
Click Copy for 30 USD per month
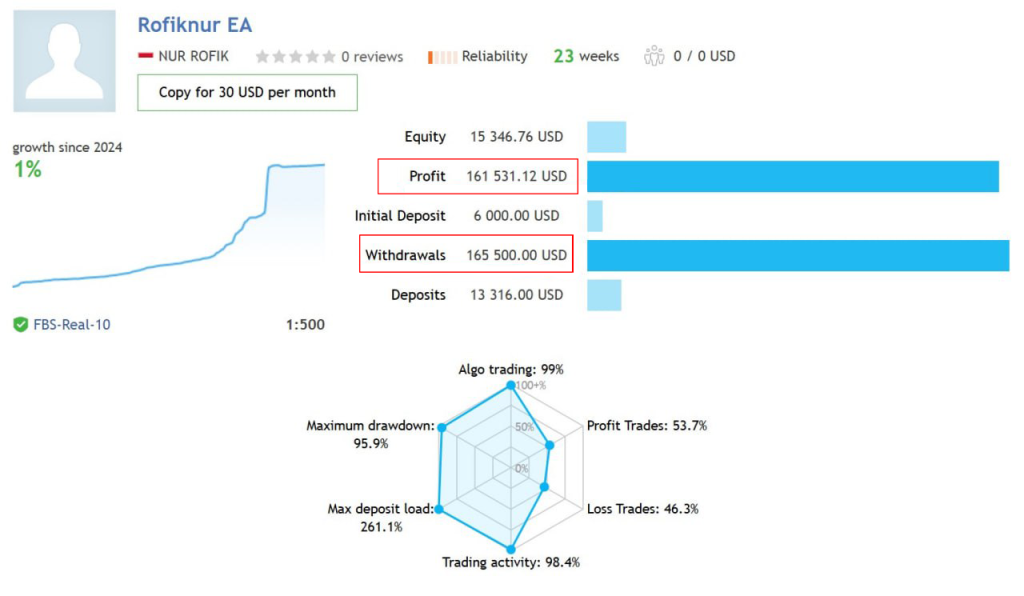pos(248,92)
